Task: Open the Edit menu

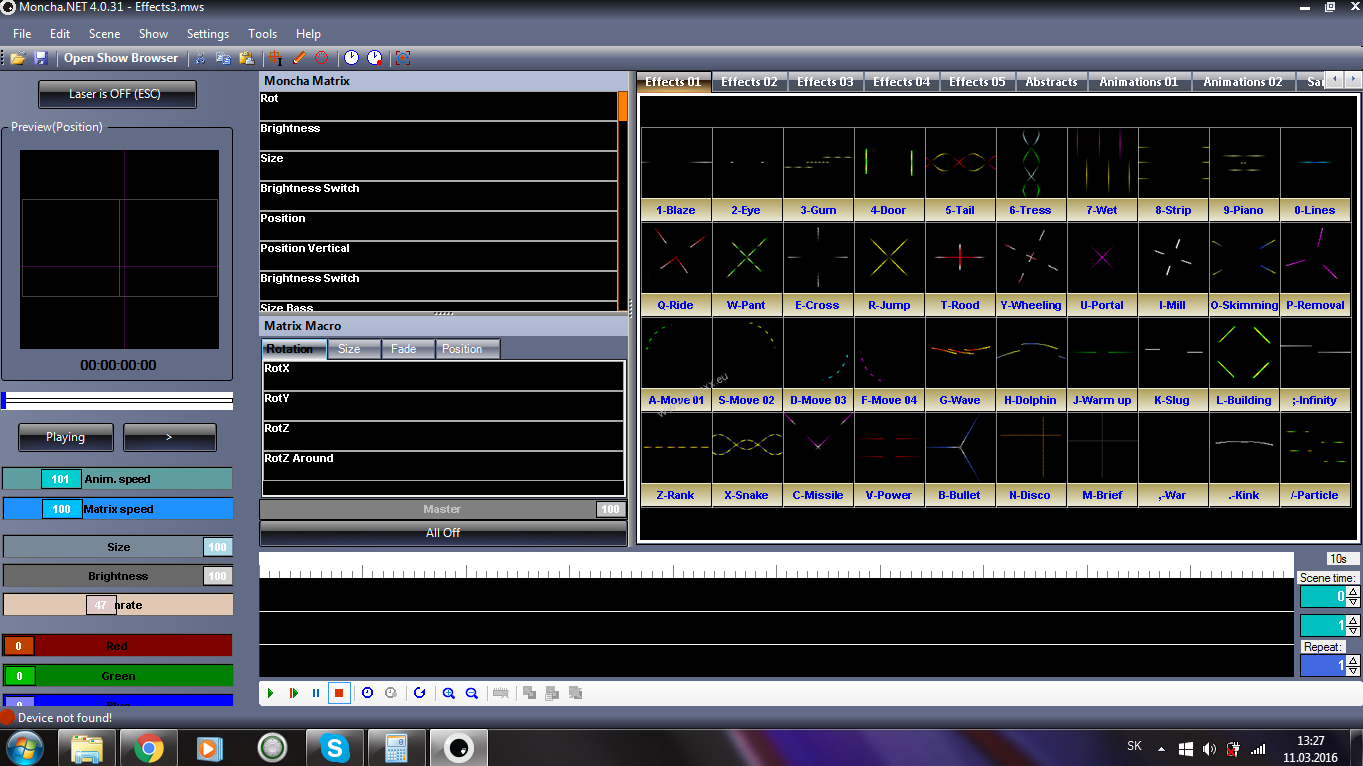Action: point(60,34)
